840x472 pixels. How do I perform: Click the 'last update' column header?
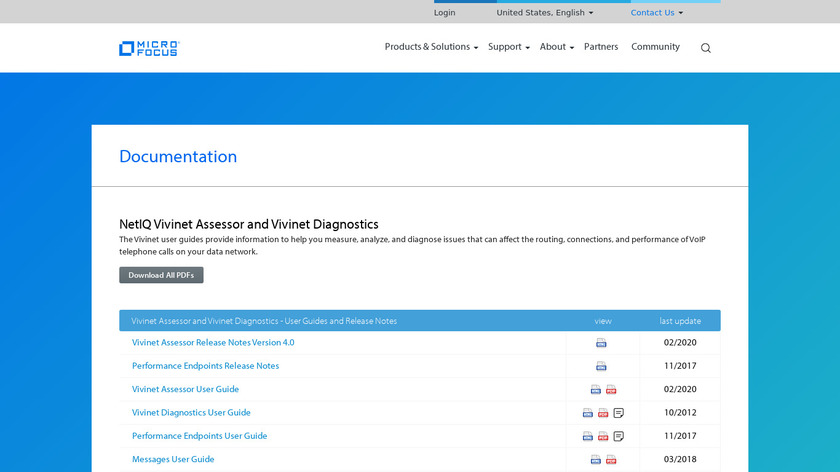point(680,321)
